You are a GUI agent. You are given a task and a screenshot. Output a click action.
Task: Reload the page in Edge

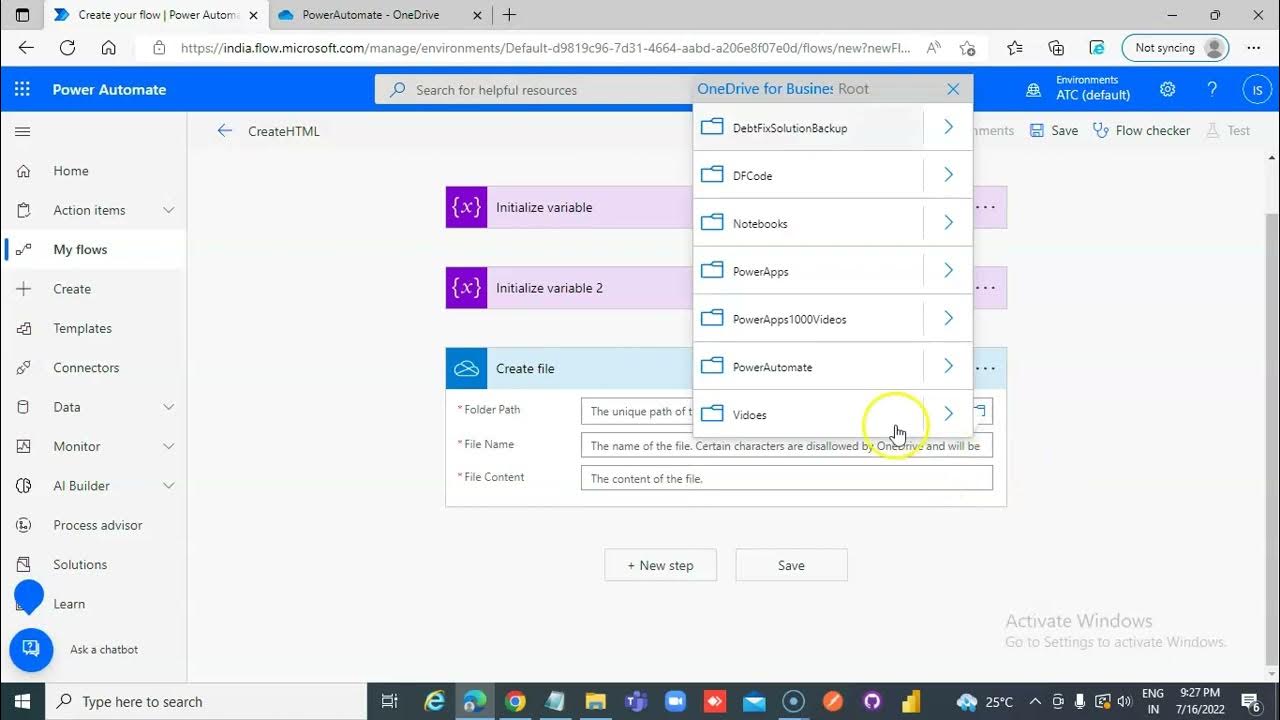pyautogui.click(x=67, y=47)
